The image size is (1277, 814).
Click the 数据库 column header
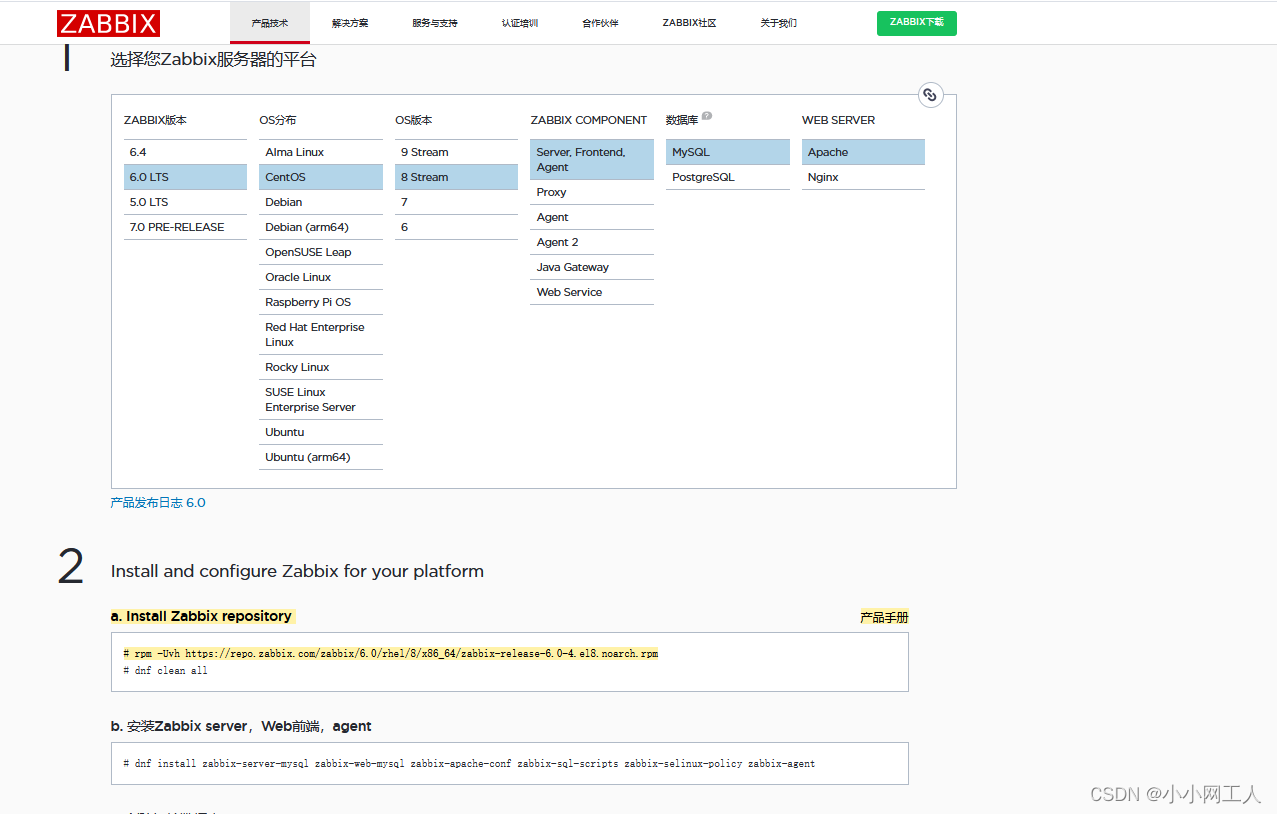(x=682, y=120)
